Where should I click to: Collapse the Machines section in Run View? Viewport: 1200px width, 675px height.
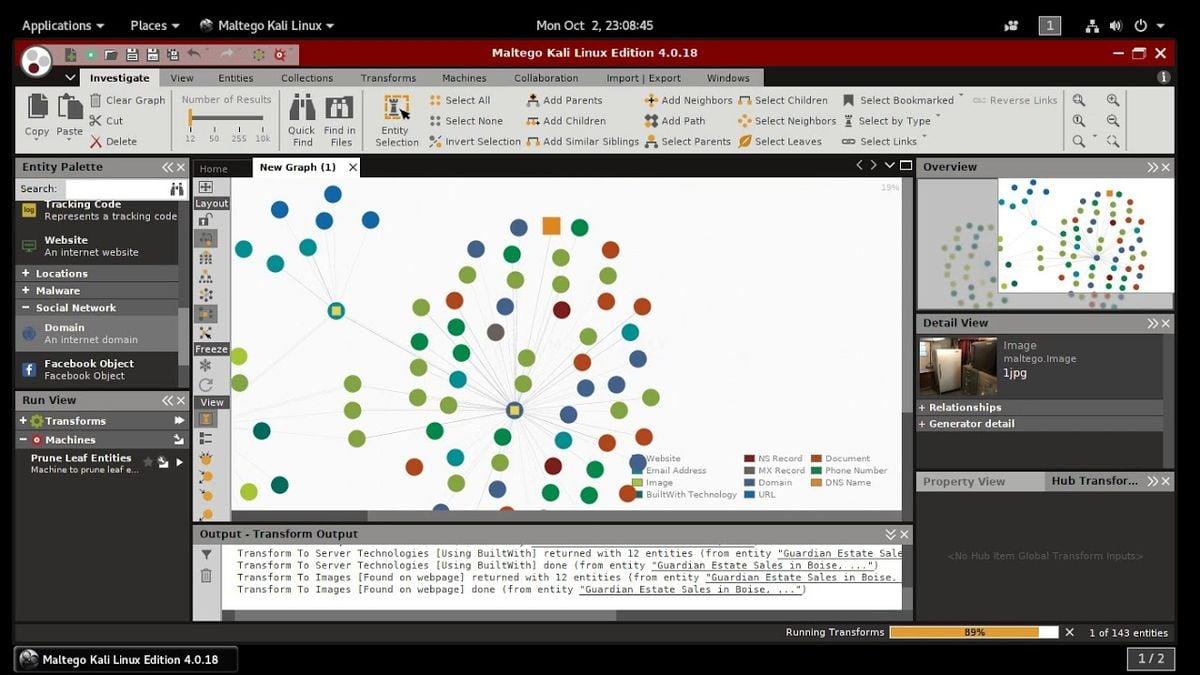click(23, 439)
